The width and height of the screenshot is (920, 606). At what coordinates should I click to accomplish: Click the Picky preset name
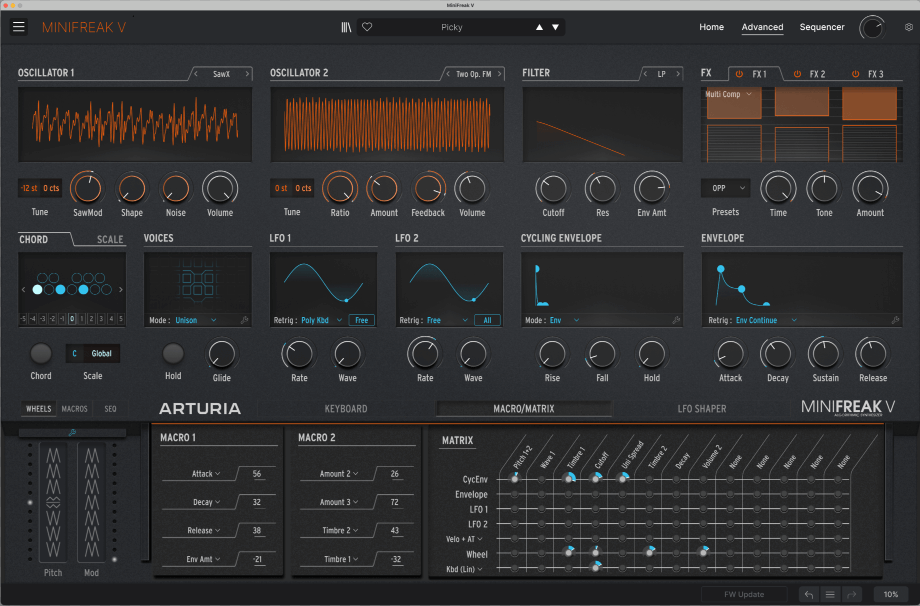[x=452, y=27]
